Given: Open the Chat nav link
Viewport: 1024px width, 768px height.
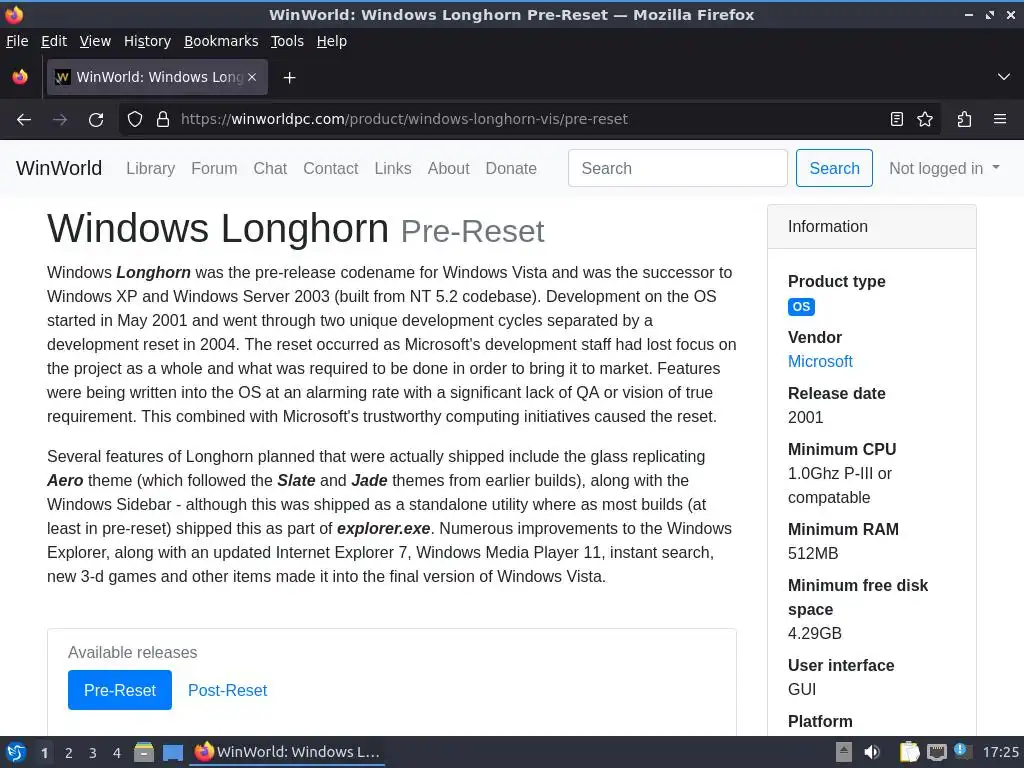Looking at the screenshot, I should coord(270,168).
